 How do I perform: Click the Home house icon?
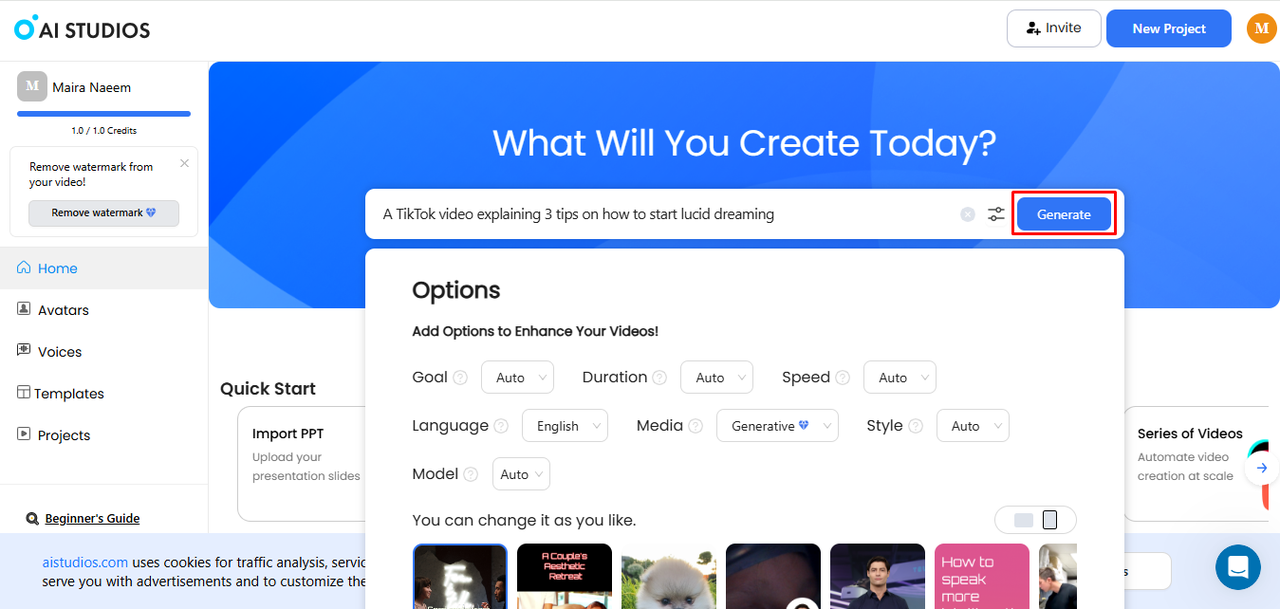pyautogui.click(x=24, y=268)
